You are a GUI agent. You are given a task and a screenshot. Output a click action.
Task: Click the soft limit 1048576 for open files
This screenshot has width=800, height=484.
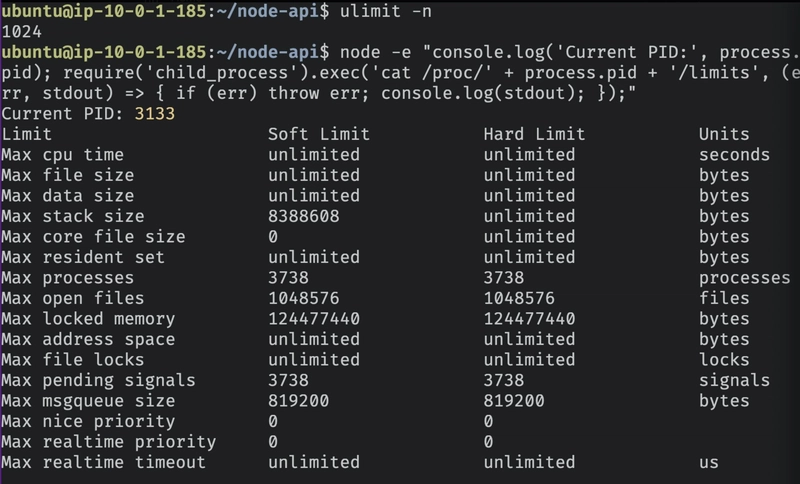click(x=304, y=298)
